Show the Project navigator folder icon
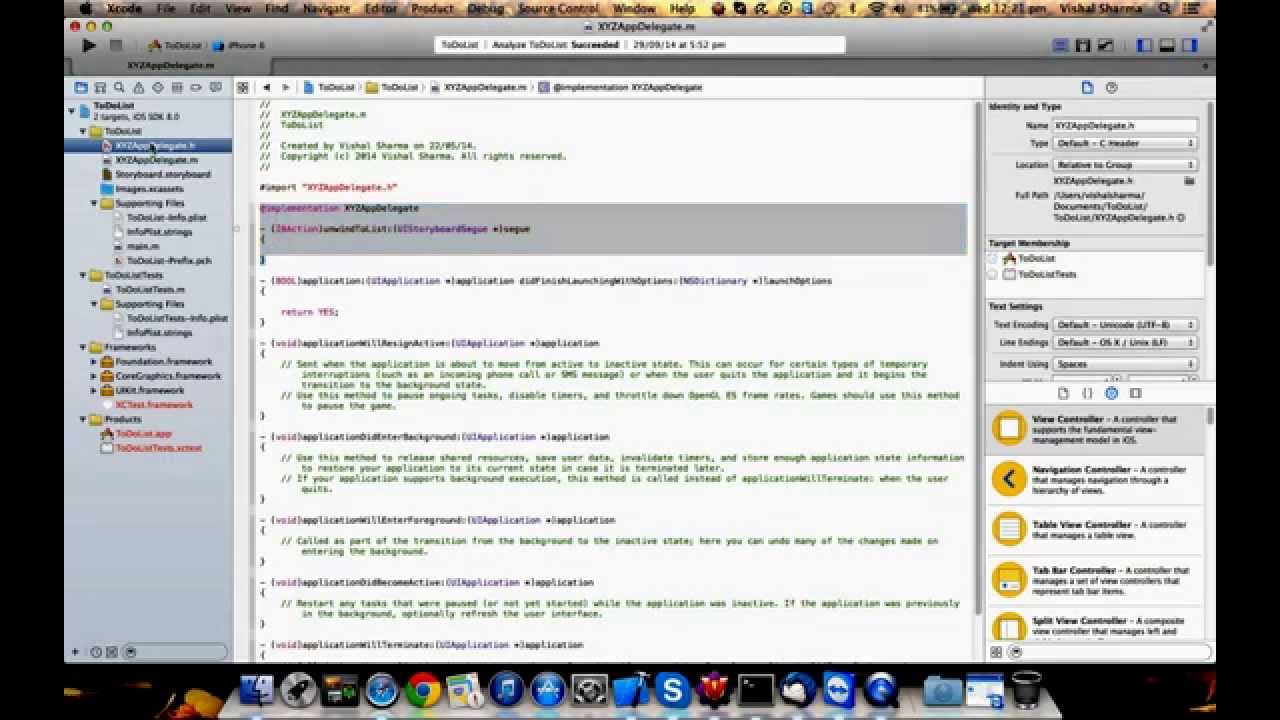 point(81,88)
